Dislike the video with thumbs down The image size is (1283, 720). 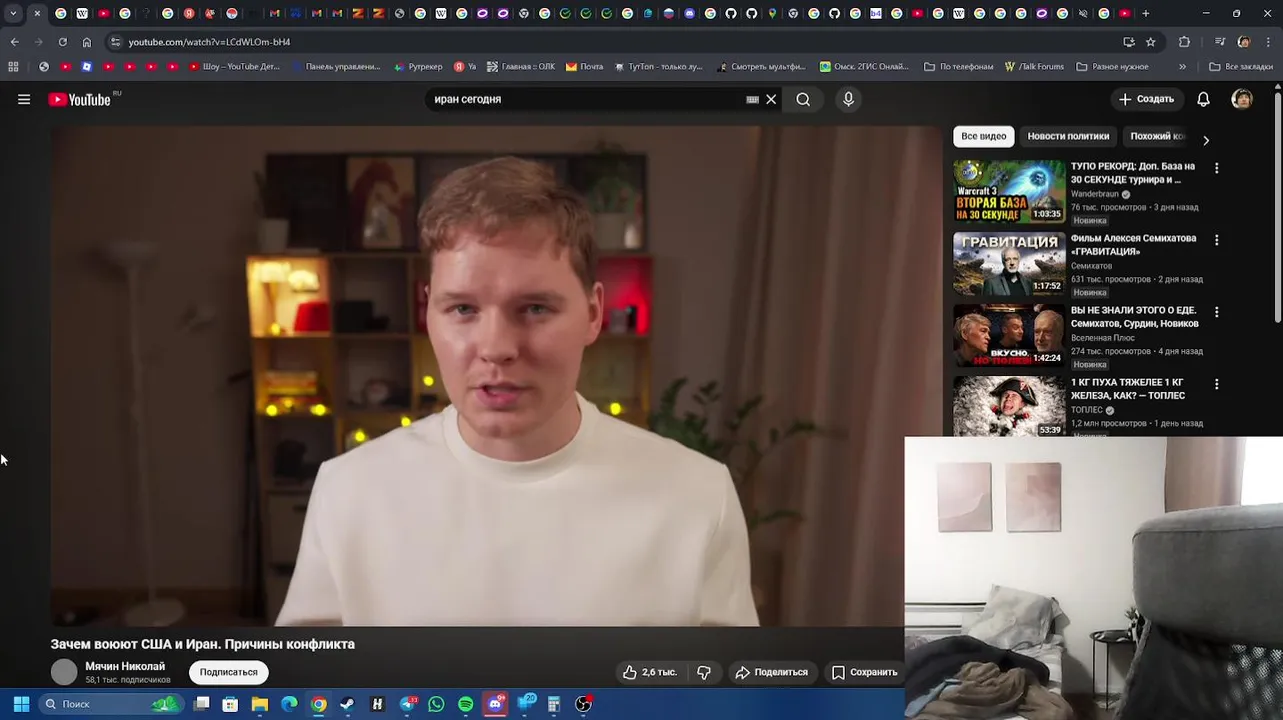704,672
